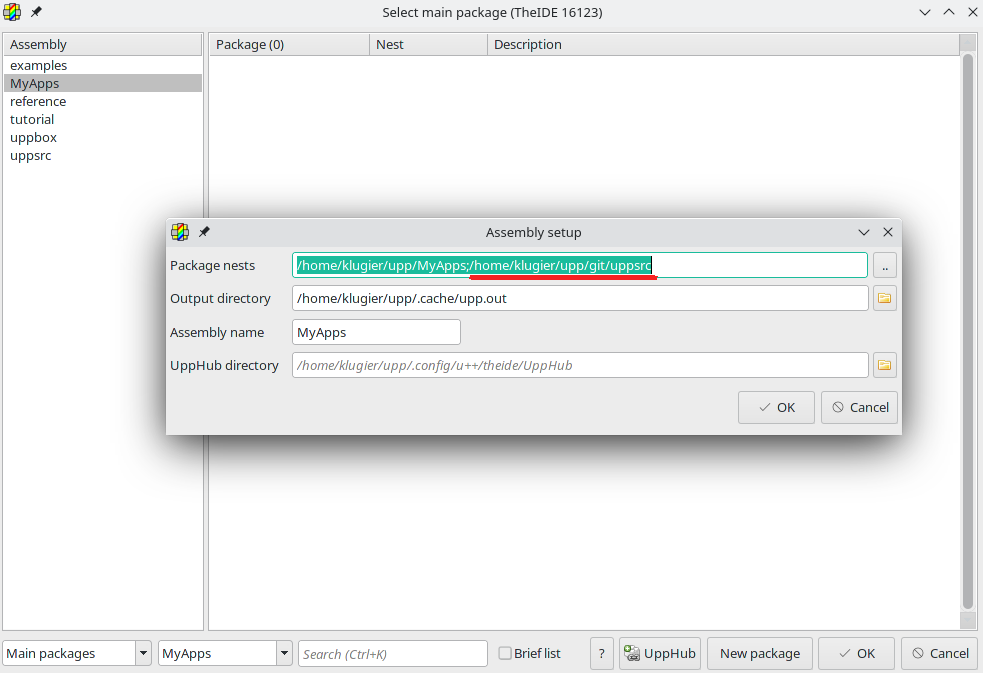This screenshot has width=983, height=673.
Task: Click the Assembly name input field
Action: [x=376, y=332]
